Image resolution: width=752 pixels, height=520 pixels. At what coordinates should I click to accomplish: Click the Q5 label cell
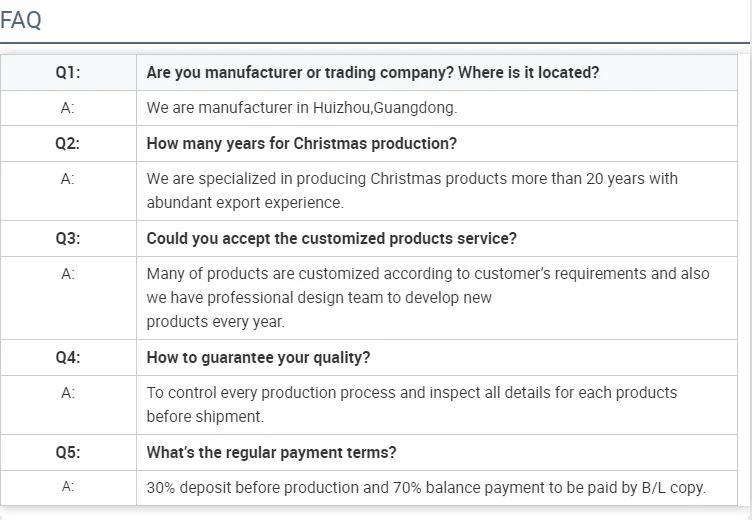point(68,453)
